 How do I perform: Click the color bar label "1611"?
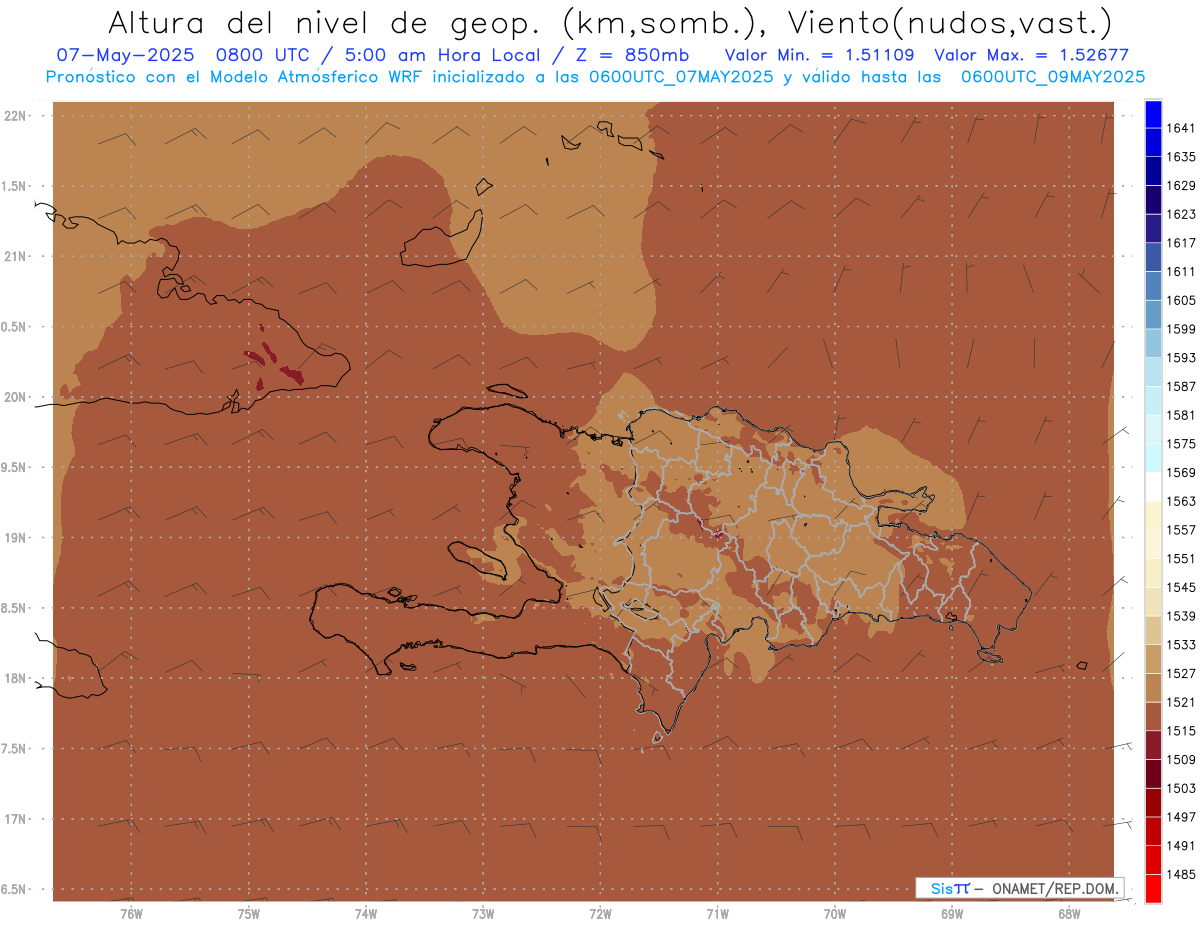[1181, 272]
